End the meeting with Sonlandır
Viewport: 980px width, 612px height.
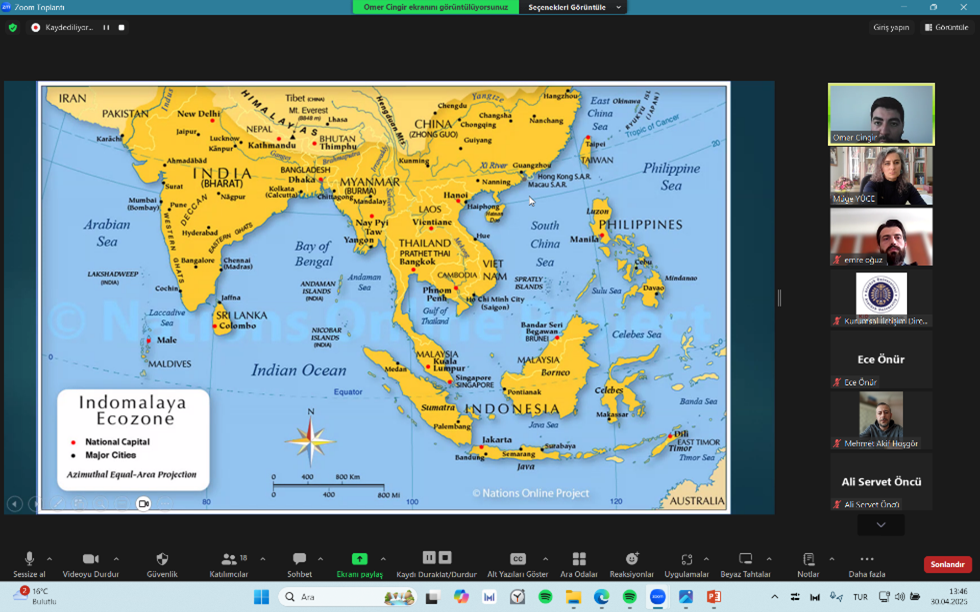[948, 564]
